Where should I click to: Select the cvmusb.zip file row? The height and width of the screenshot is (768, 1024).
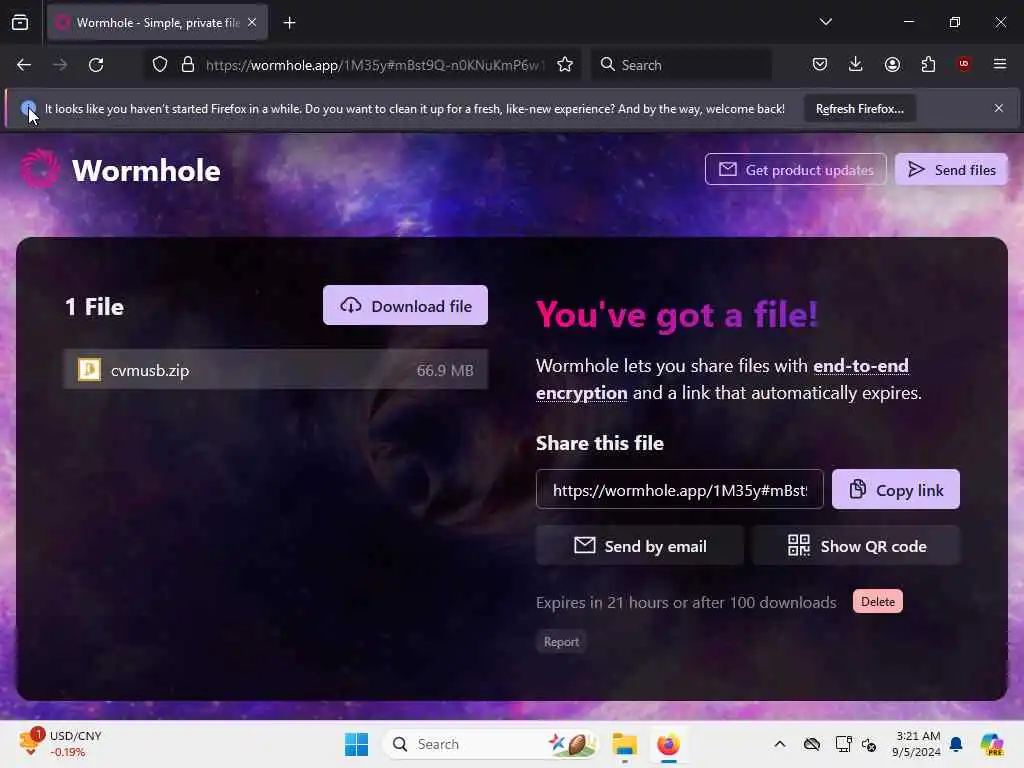pos(275,370)
